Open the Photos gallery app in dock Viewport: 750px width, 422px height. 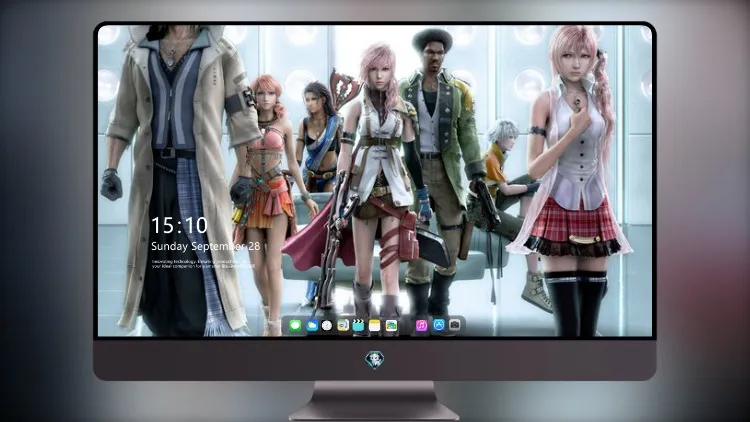[391, 326]
